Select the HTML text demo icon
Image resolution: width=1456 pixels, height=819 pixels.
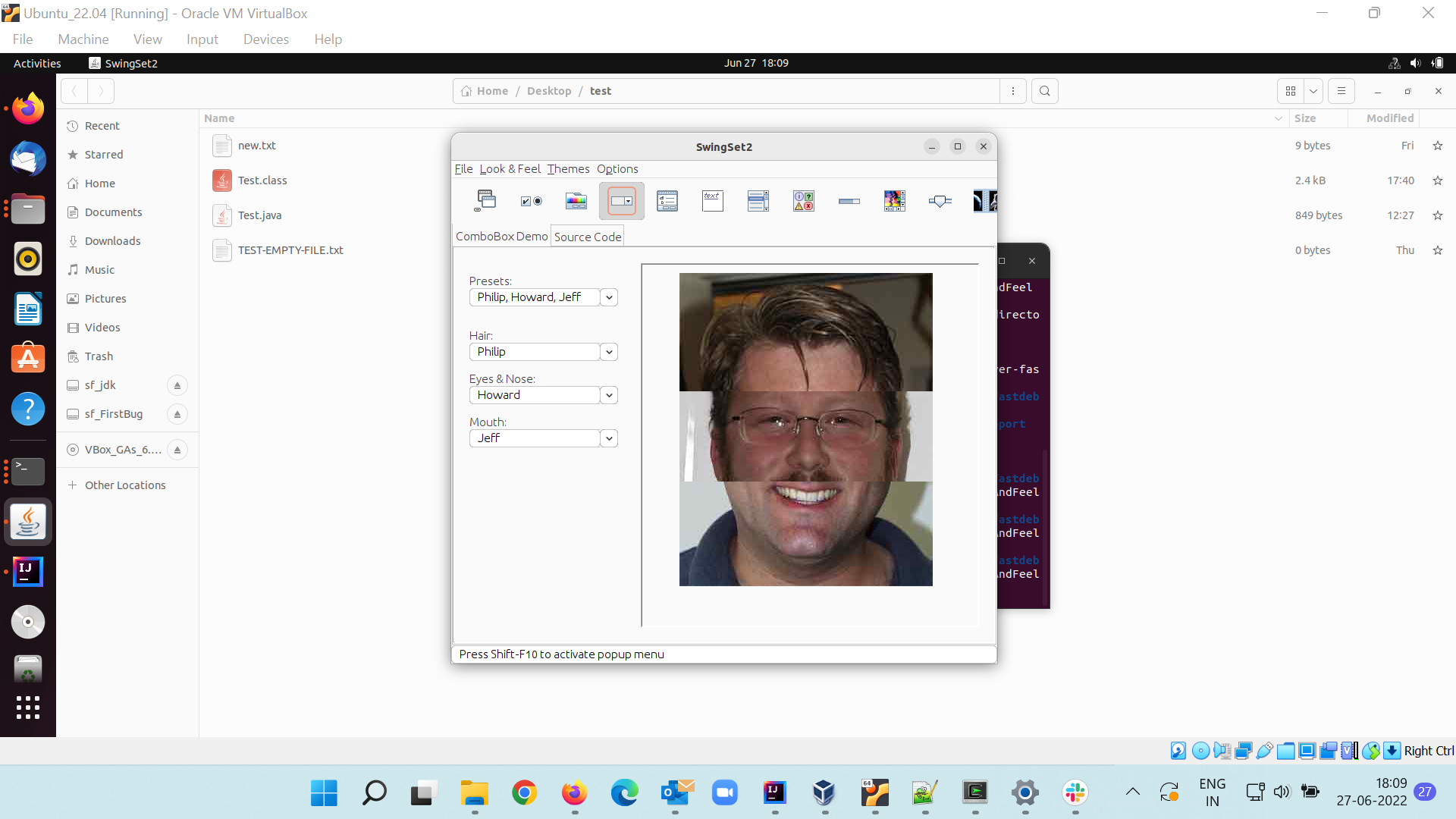coord(713,201)
